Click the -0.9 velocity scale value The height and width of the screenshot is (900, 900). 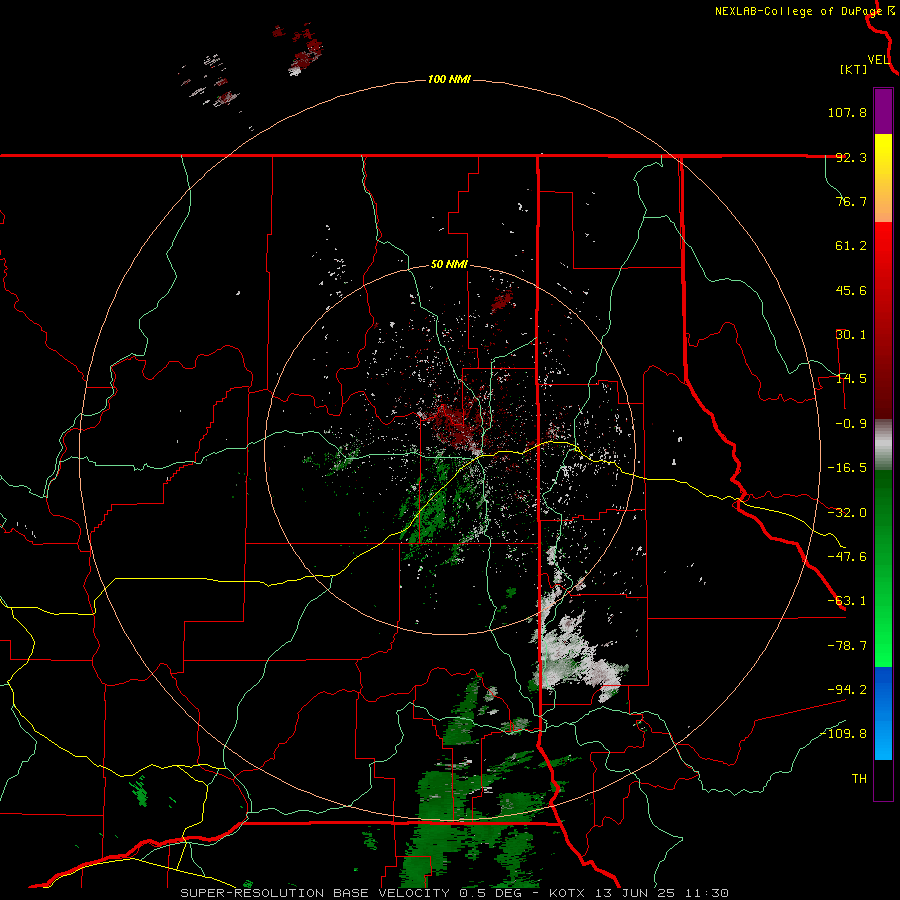[851, 424]
